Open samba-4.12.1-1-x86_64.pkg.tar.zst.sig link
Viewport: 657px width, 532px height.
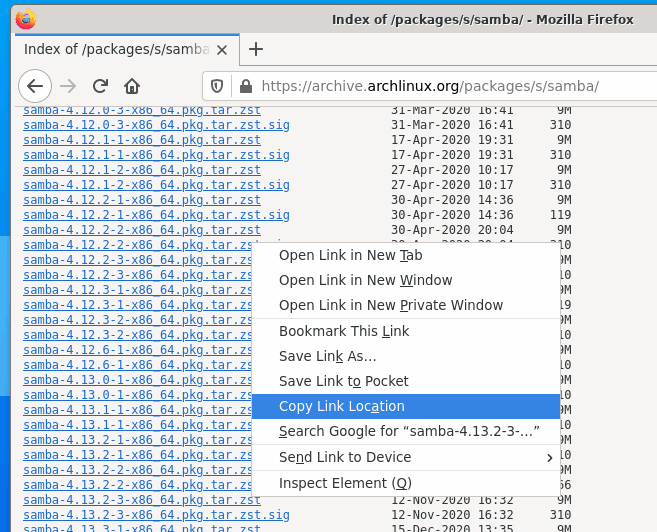pyautogui.click(x=156, y=155)
